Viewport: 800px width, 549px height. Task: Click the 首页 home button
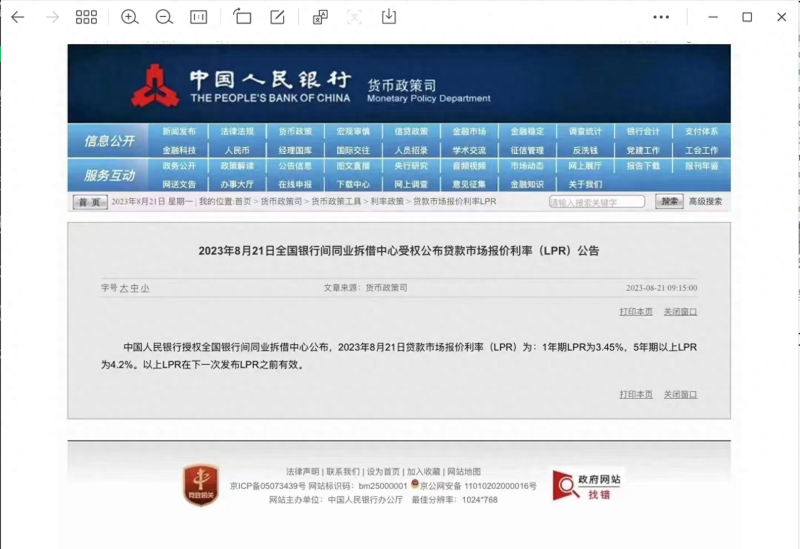90,202
